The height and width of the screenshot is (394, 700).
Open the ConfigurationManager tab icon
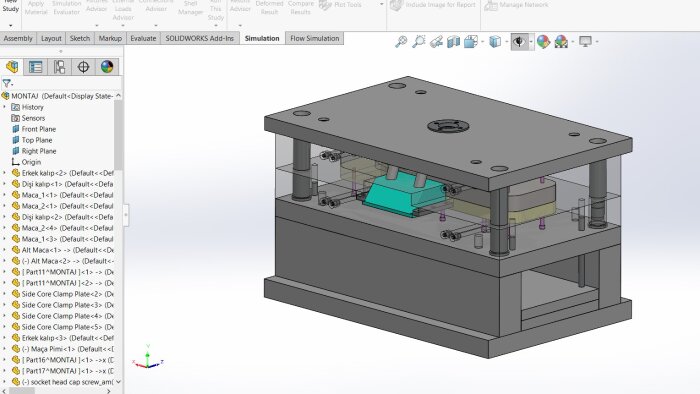pyautogui.click(x=59, y=67)
